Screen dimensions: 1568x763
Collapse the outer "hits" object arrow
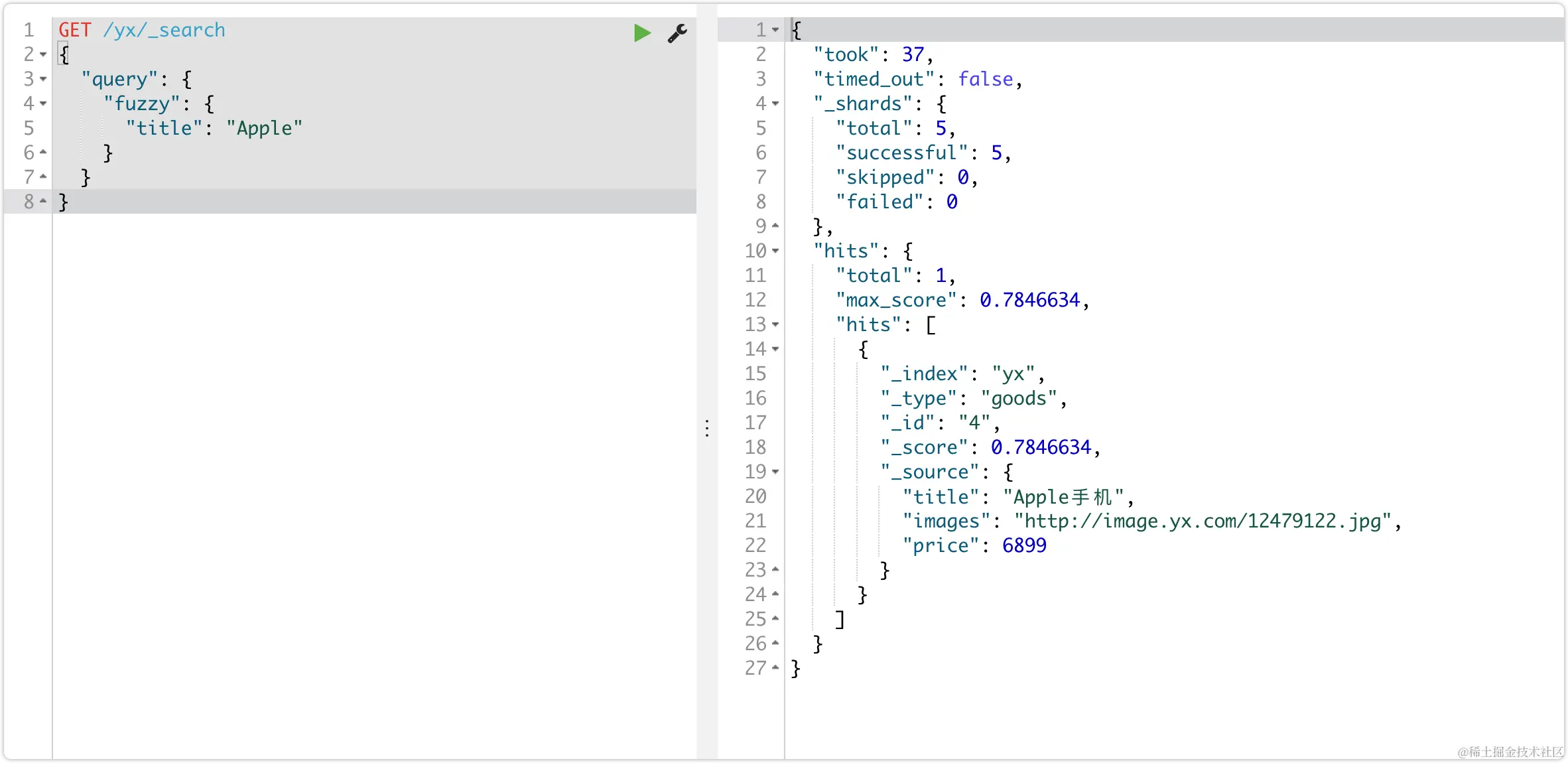775,251
